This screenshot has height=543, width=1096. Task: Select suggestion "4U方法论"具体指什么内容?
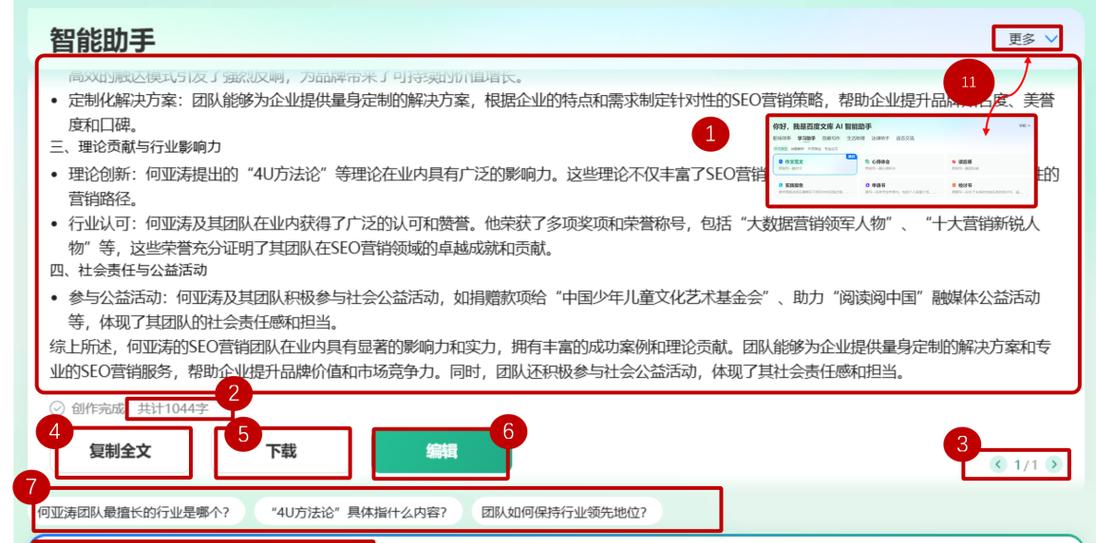(359, 512)
